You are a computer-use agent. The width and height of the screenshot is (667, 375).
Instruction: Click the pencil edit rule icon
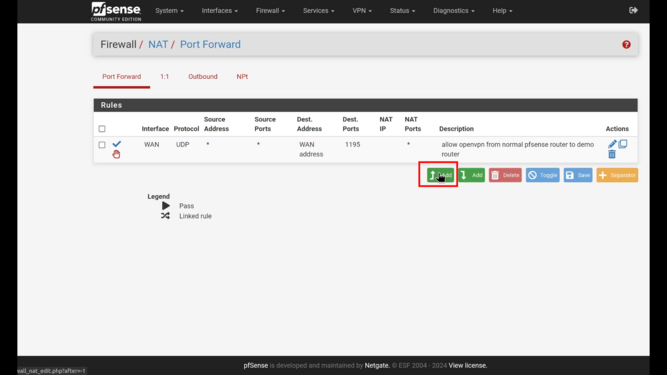[x=612, y=144]
